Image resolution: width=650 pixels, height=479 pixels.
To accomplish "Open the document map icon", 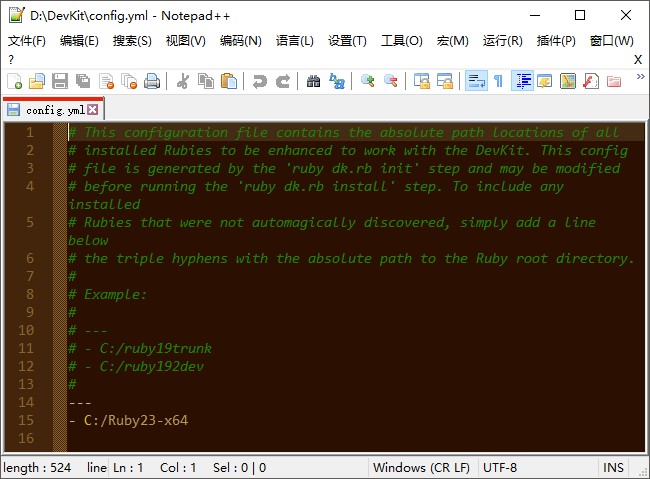I will pyautogui.click(x=568, y=81).
